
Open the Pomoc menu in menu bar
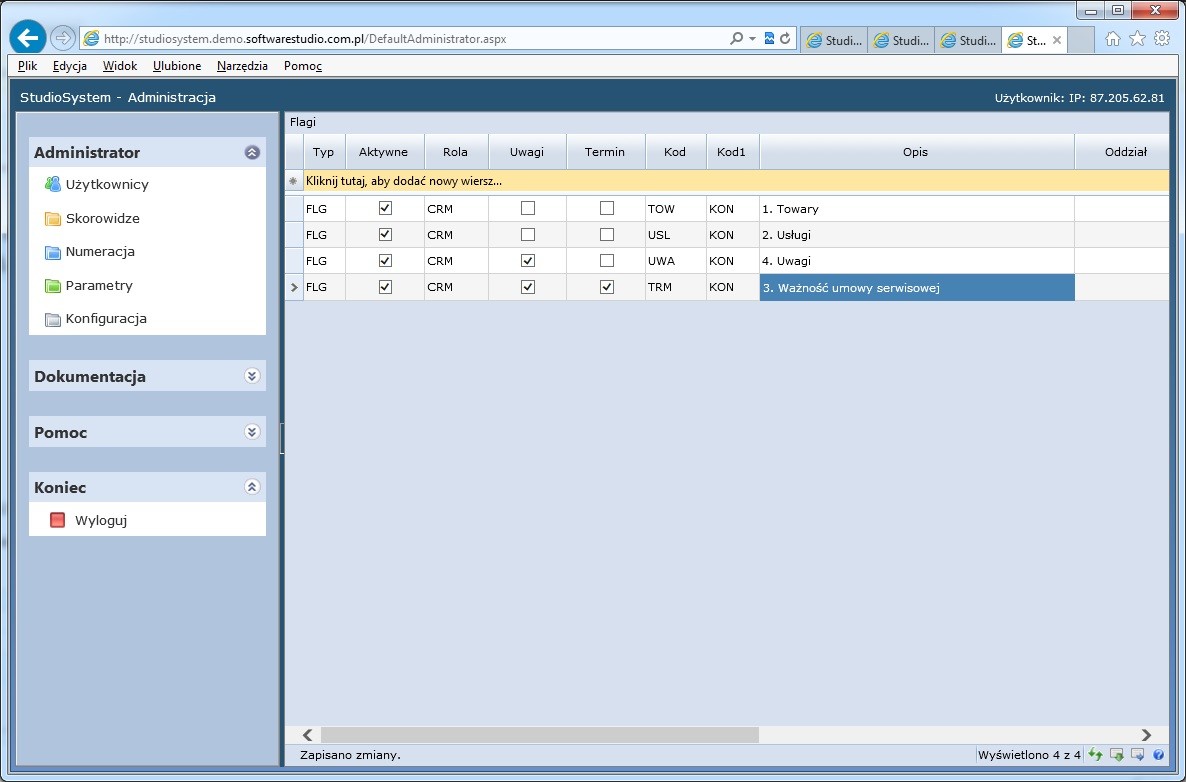pos(303,66)
